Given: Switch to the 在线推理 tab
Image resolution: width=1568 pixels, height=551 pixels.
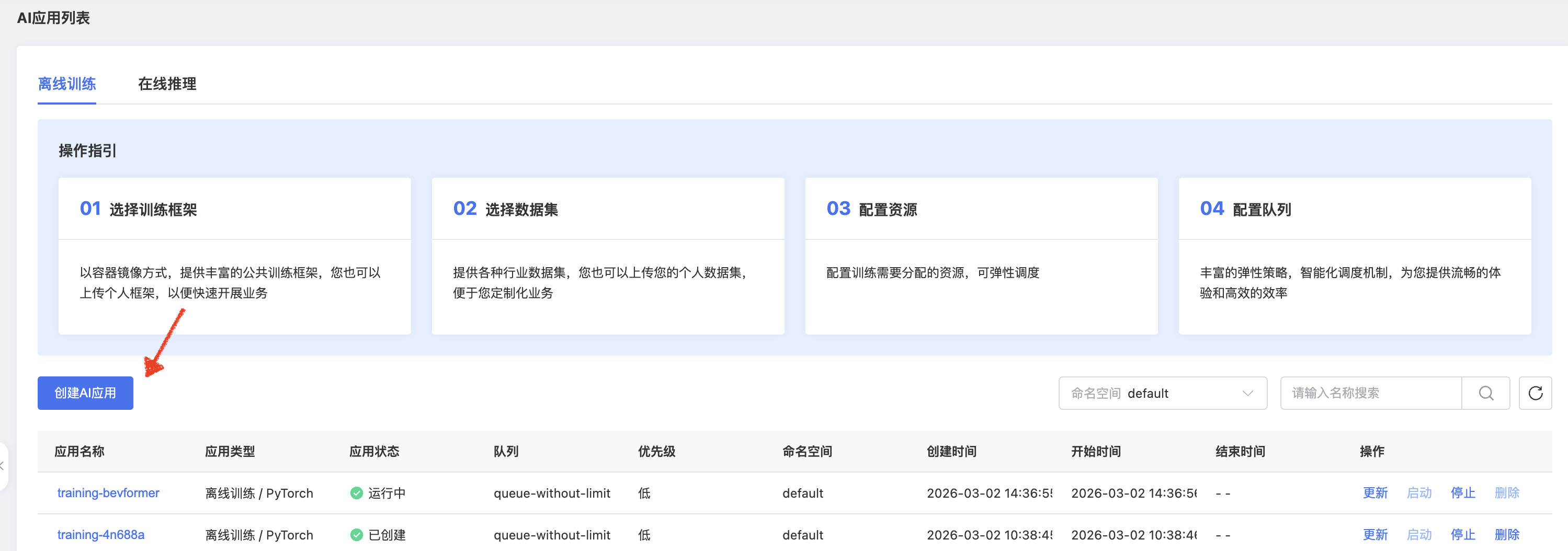Looking at the screenshot, I should click(167, 84).
